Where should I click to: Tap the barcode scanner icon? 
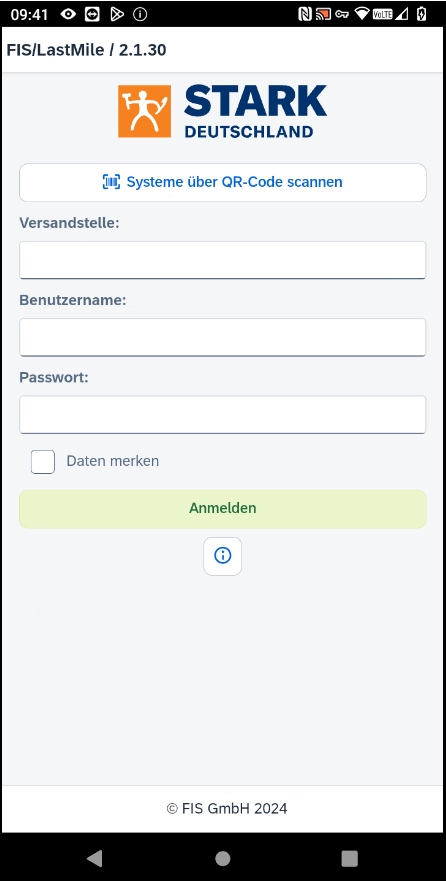[x=111, y=181]
